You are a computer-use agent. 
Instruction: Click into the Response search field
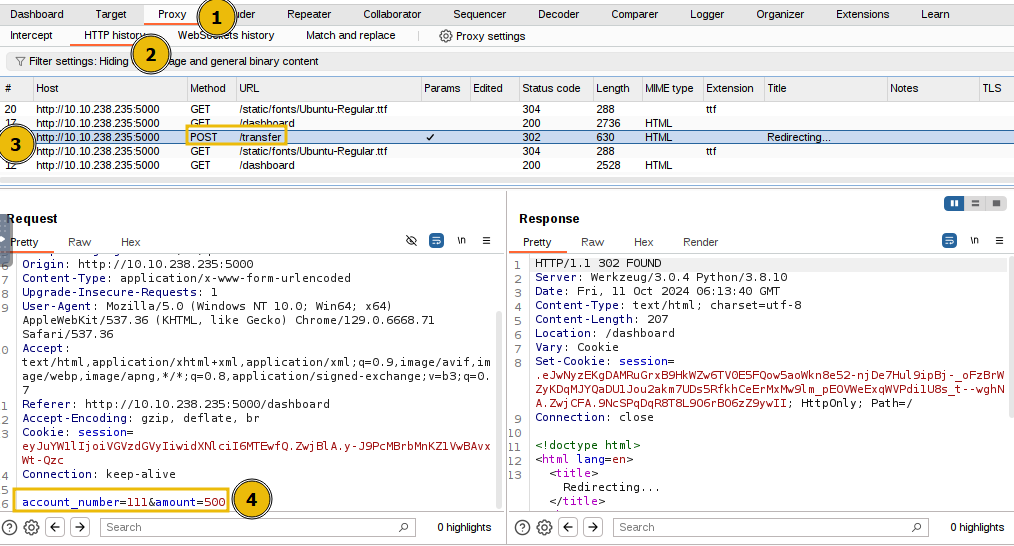tap(770, 527)
